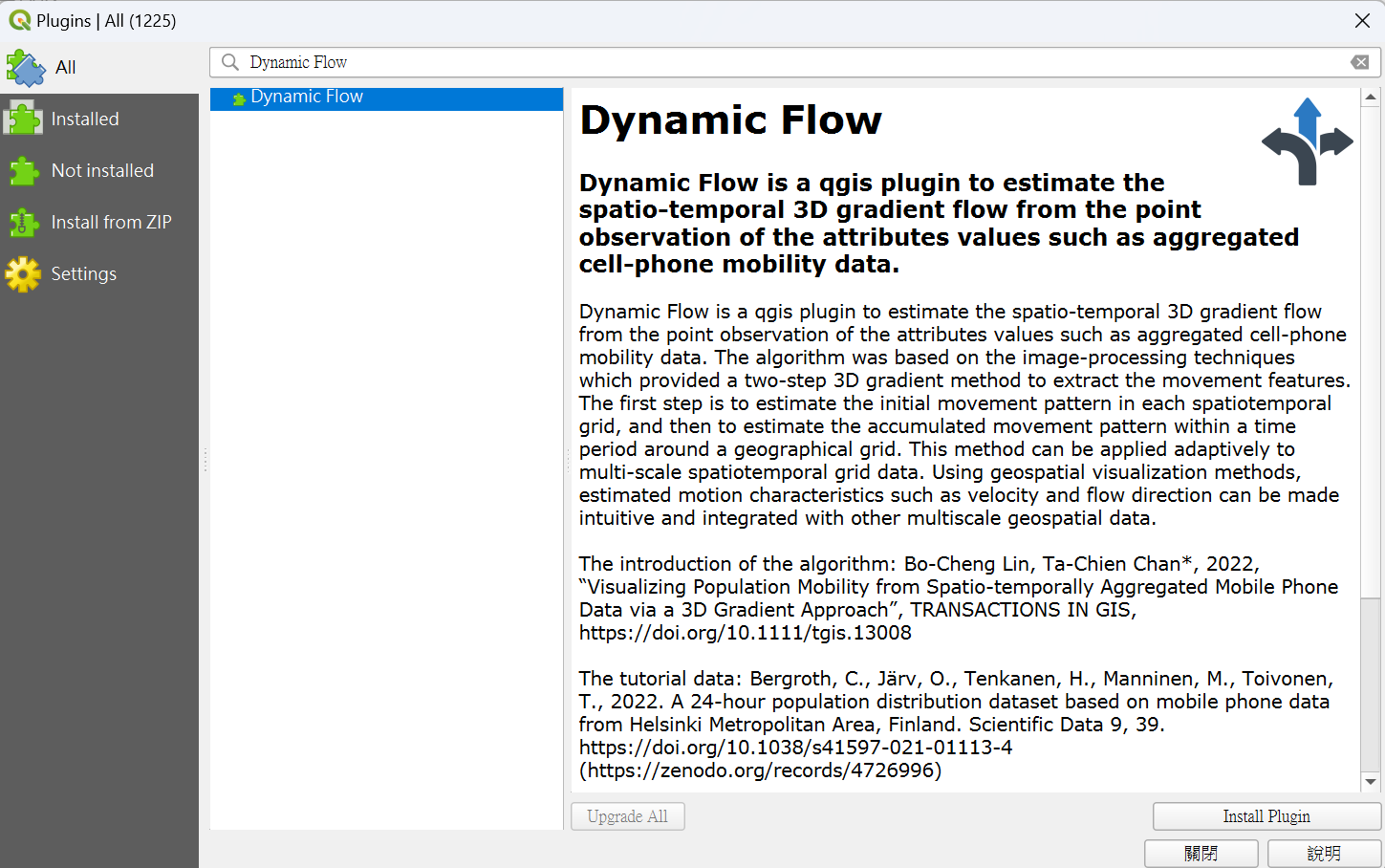
Task: Switch to the Installed tab
Action: [85, 119]
